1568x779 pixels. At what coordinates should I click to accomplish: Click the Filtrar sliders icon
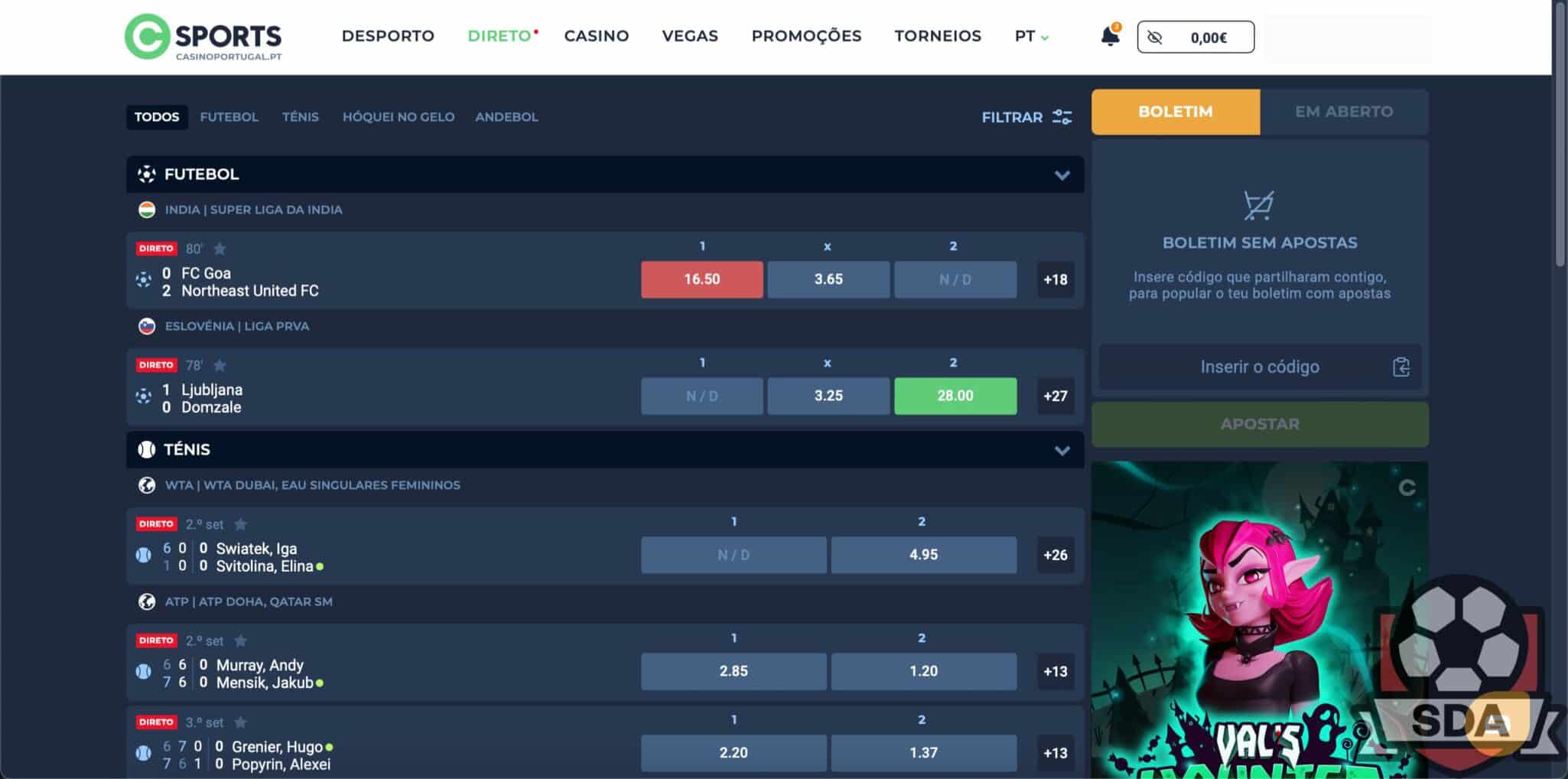coord(1062,117)
